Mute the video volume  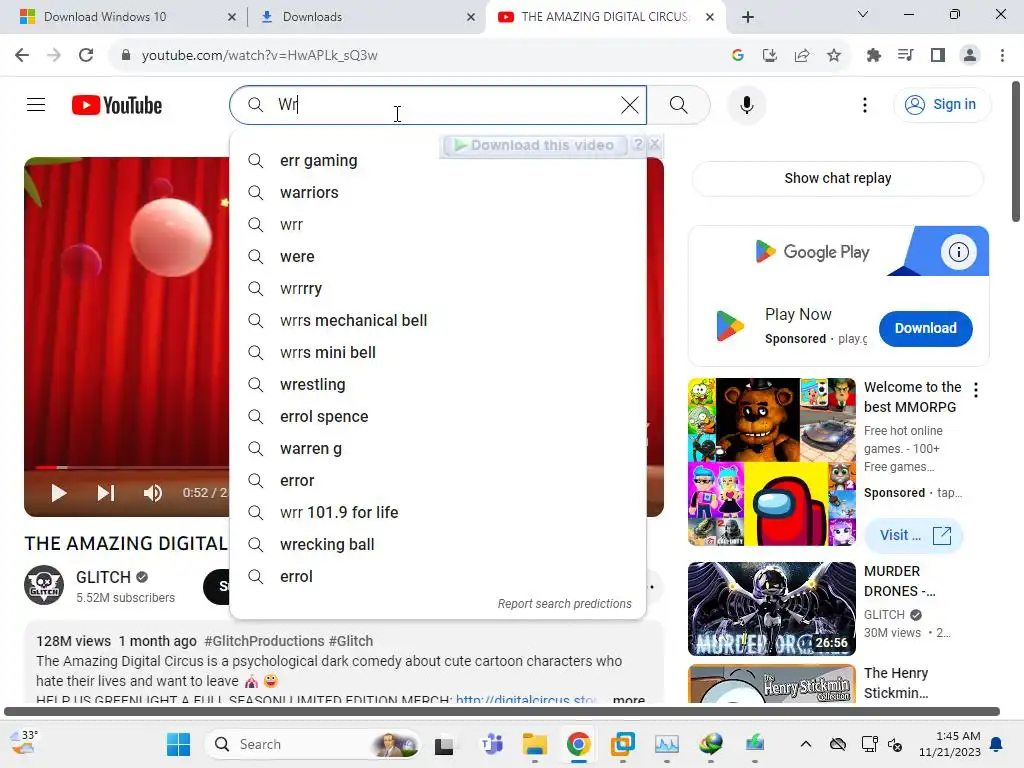[x=152, y=493]
